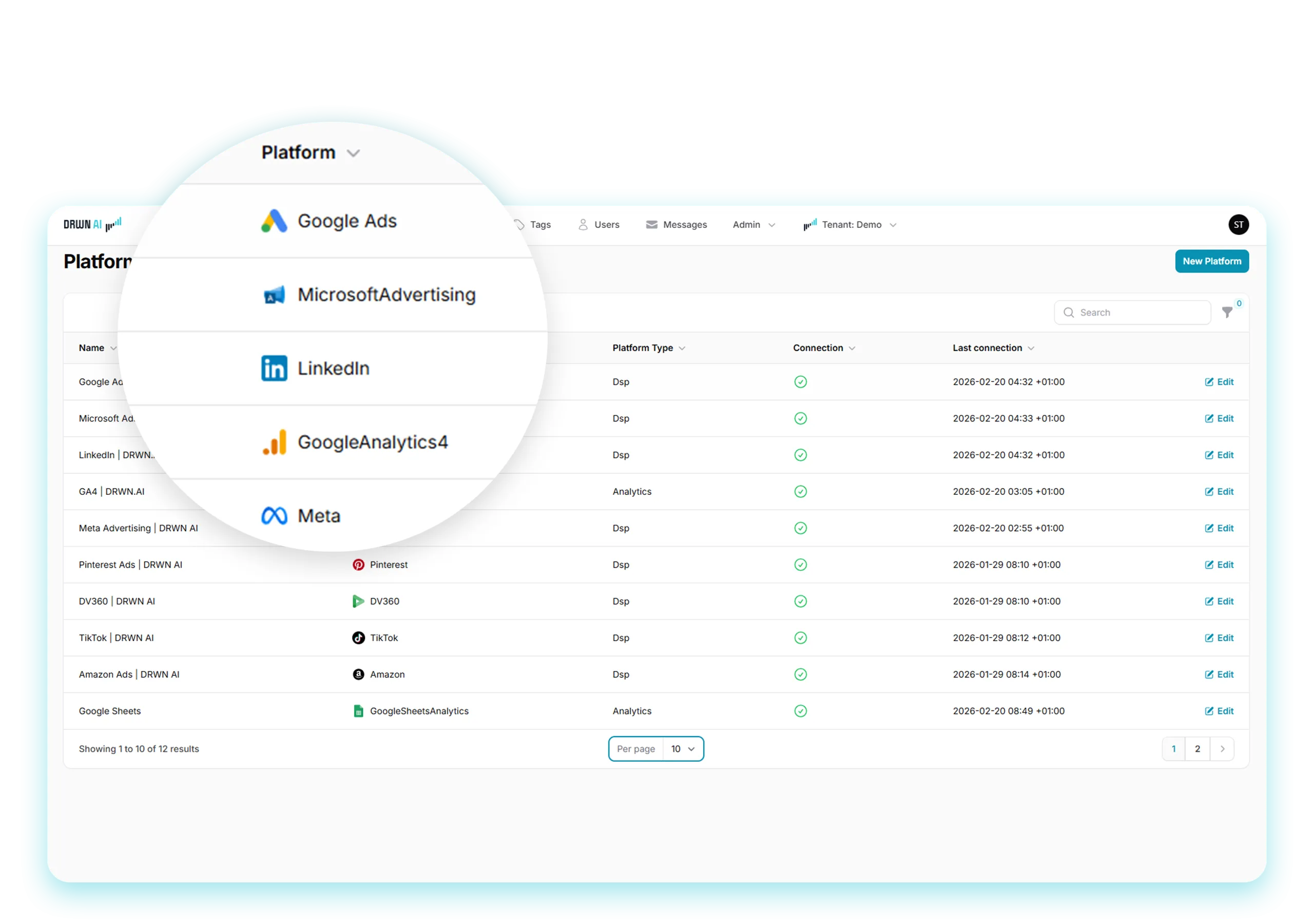Click the Amazon platform icon
This screenshot has width=1314, height=924.
click(358, 675)
